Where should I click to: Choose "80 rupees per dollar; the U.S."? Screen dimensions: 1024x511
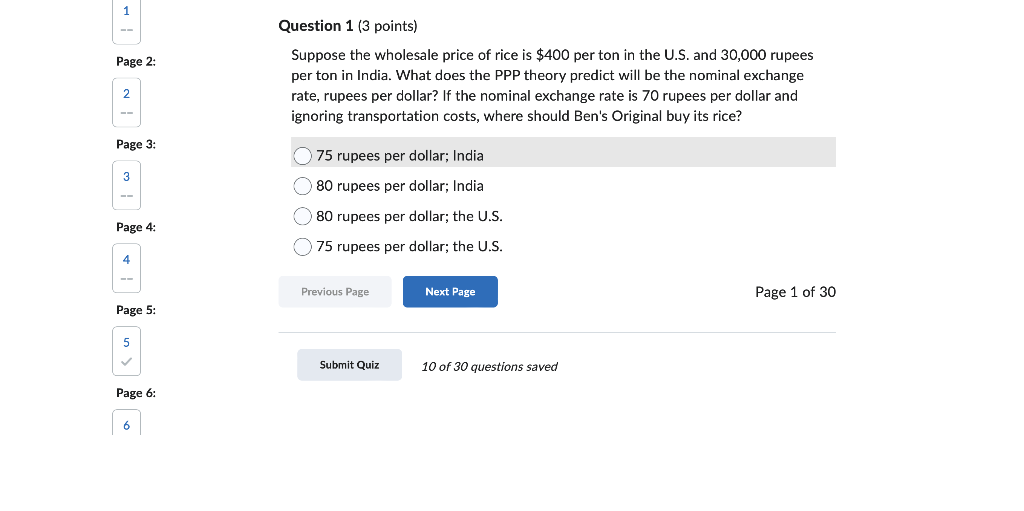click(303, 216)
